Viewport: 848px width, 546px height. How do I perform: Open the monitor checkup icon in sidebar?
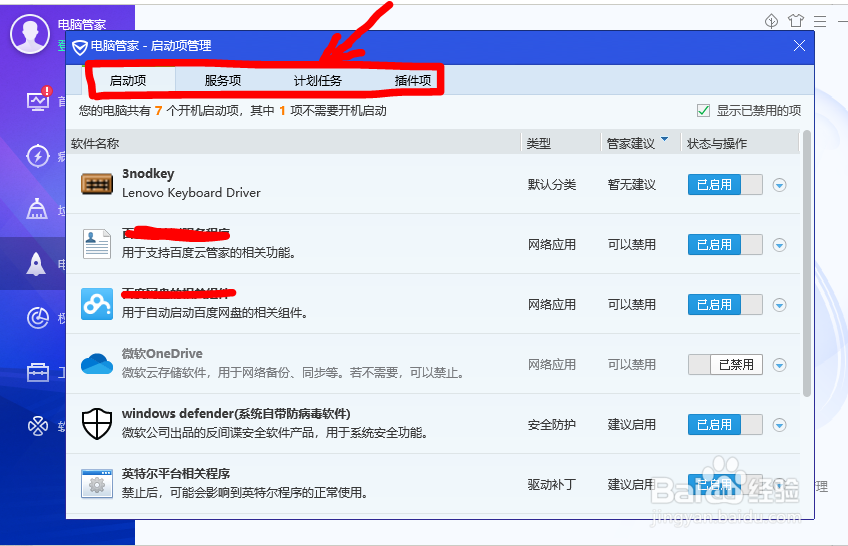coord(38,100)
